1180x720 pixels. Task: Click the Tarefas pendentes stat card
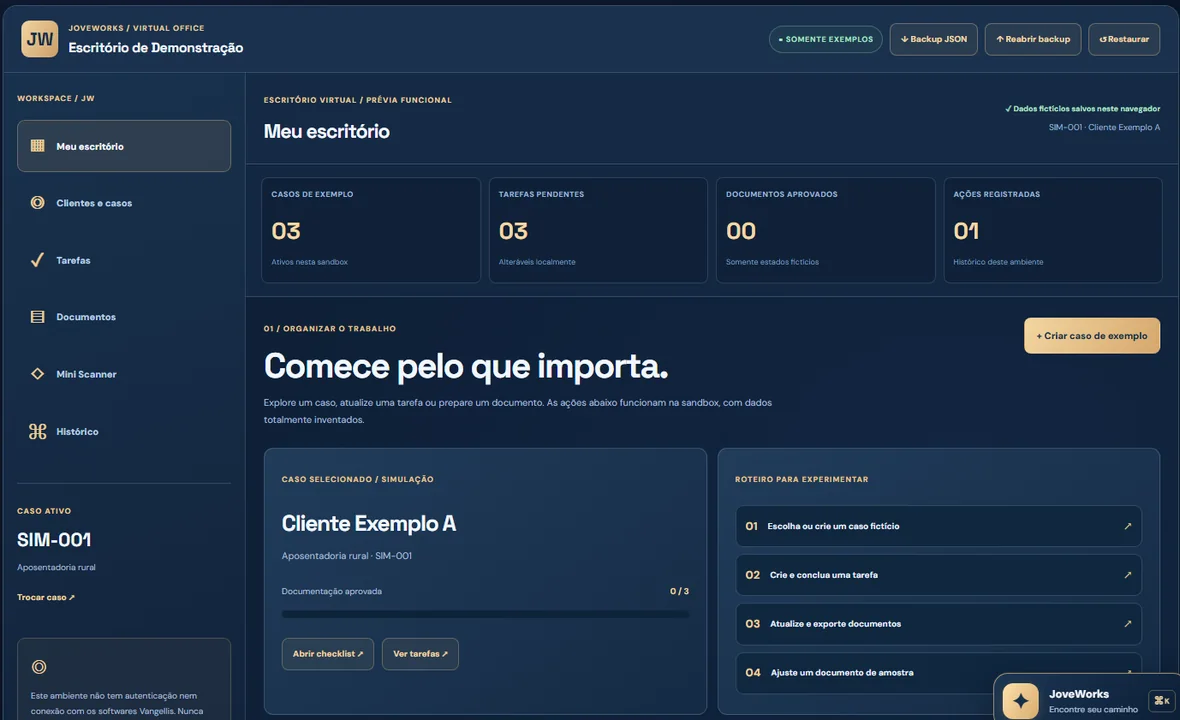[598, 230]
